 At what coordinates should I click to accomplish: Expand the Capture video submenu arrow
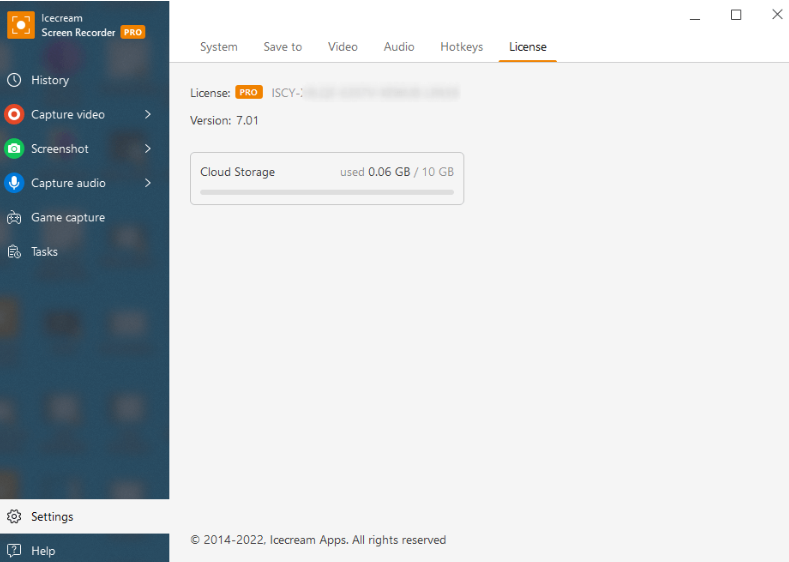pyautogui.click(x=148, y=114)
